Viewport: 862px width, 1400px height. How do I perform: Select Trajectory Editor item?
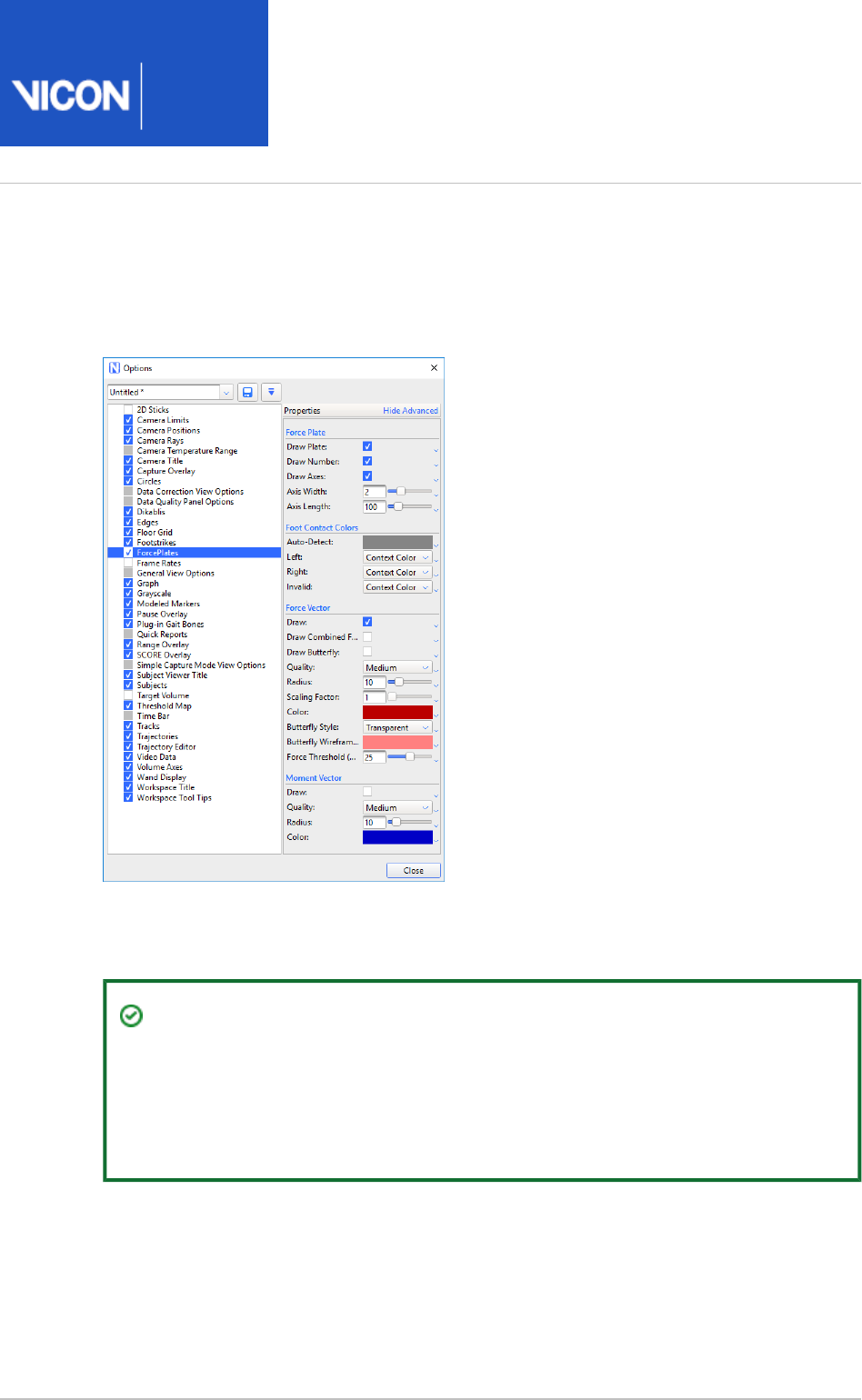tap(166, 747)
